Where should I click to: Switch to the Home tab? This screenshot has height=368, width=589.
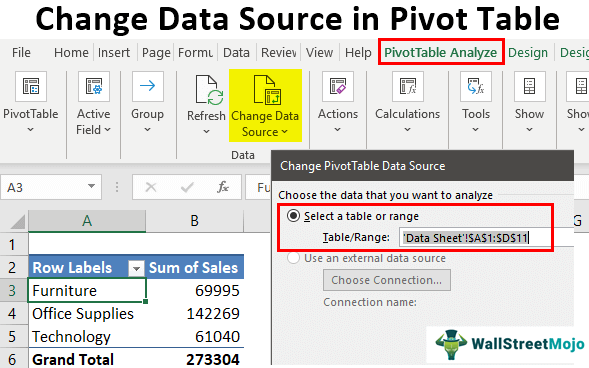pyautogui.click(x=71, y=53)
